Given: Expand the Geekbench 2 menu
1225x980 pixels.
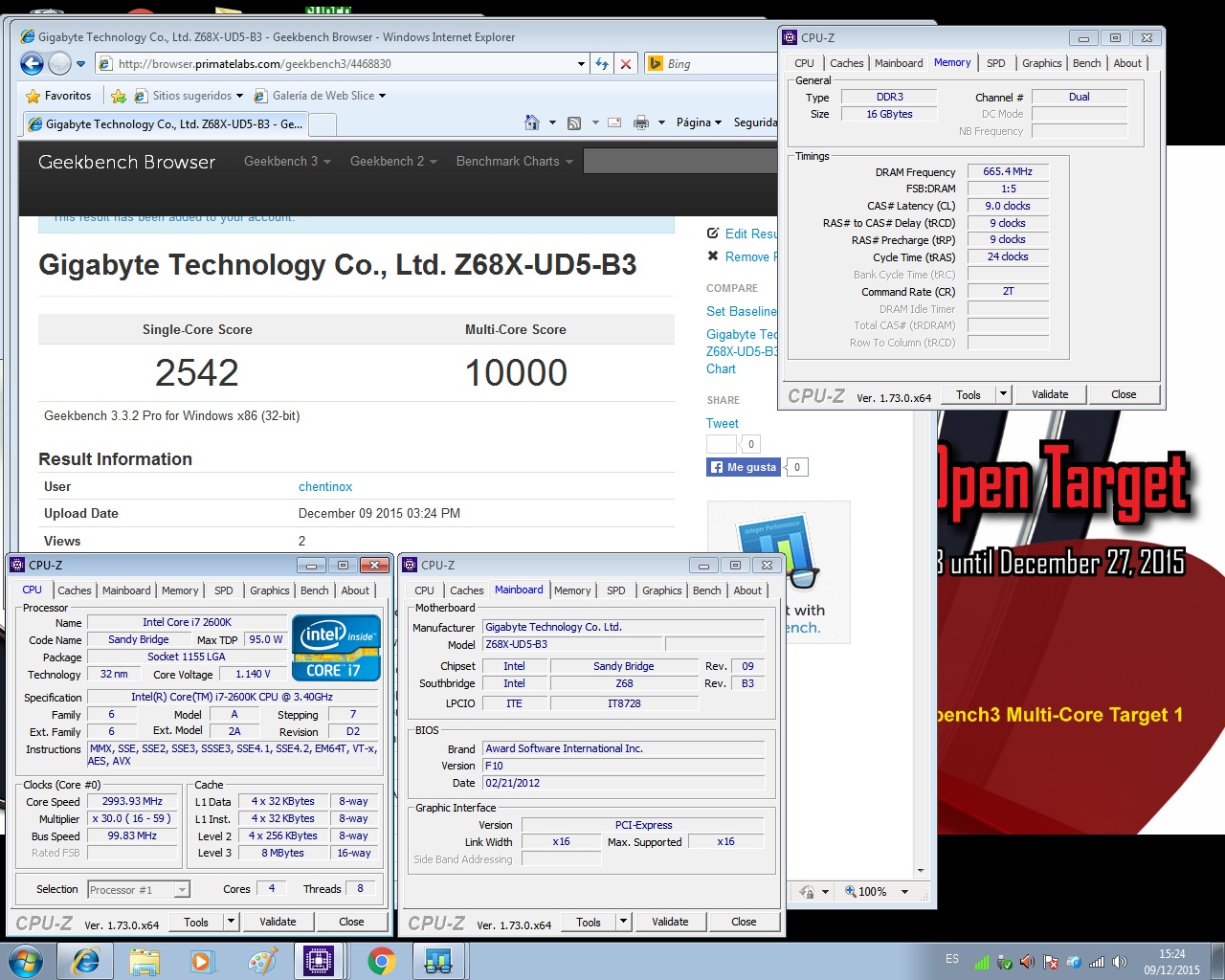Looking at the screenshot, I should click(393, 162).
